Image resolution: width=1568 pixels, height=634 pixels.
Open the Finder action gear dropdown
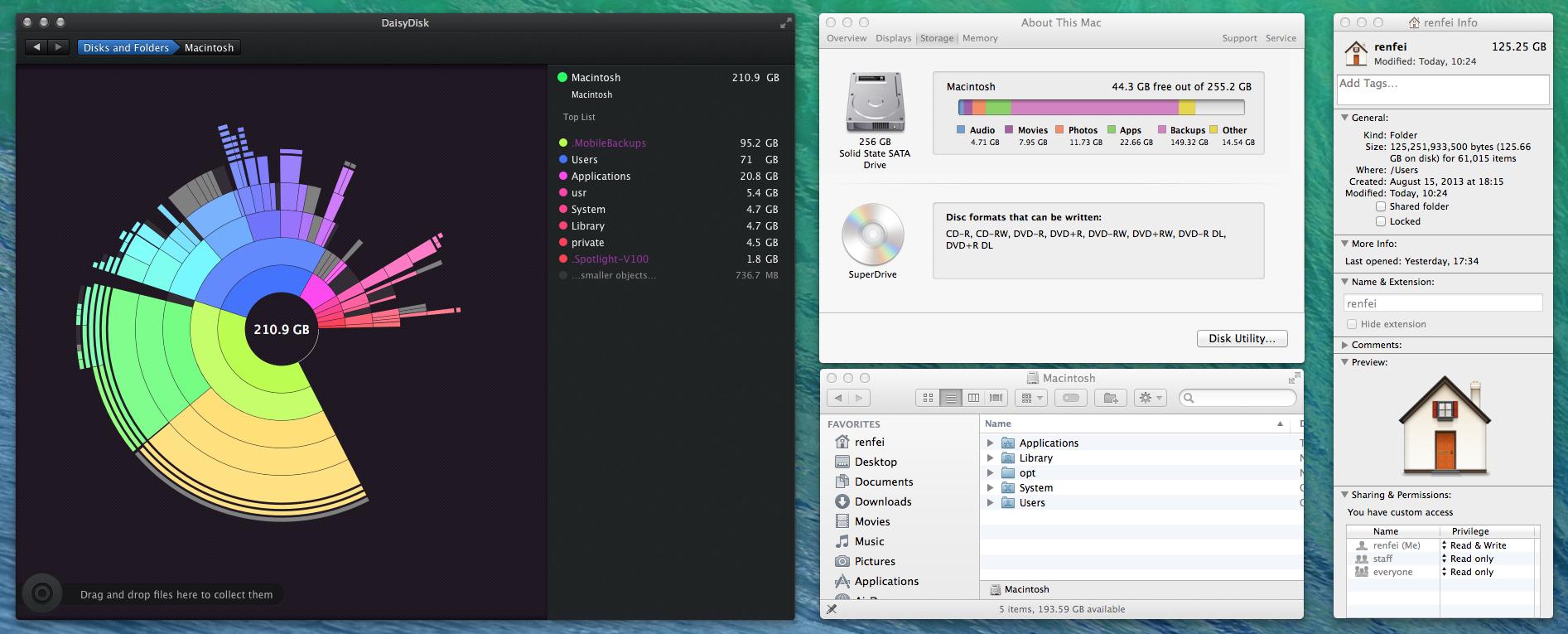pos(1151,398)
